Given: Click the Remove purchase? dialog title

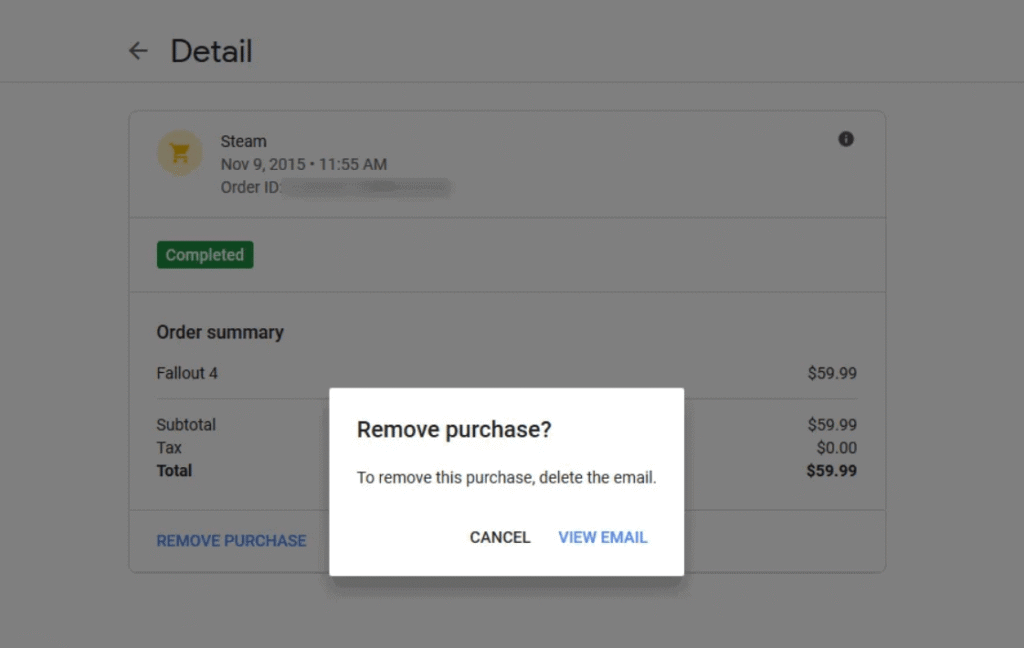Looking at the screenshot, I should pos(454,430).
